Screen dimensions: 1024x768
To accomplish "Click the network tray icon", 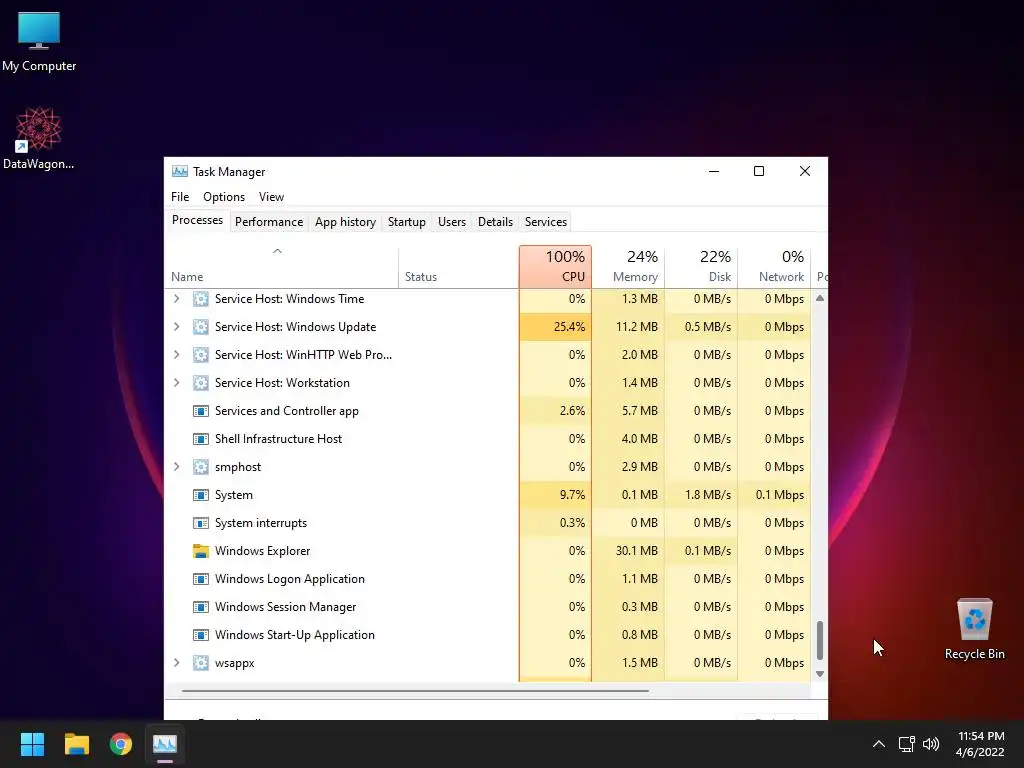I will pyautogui.click(x=906, y=744).
